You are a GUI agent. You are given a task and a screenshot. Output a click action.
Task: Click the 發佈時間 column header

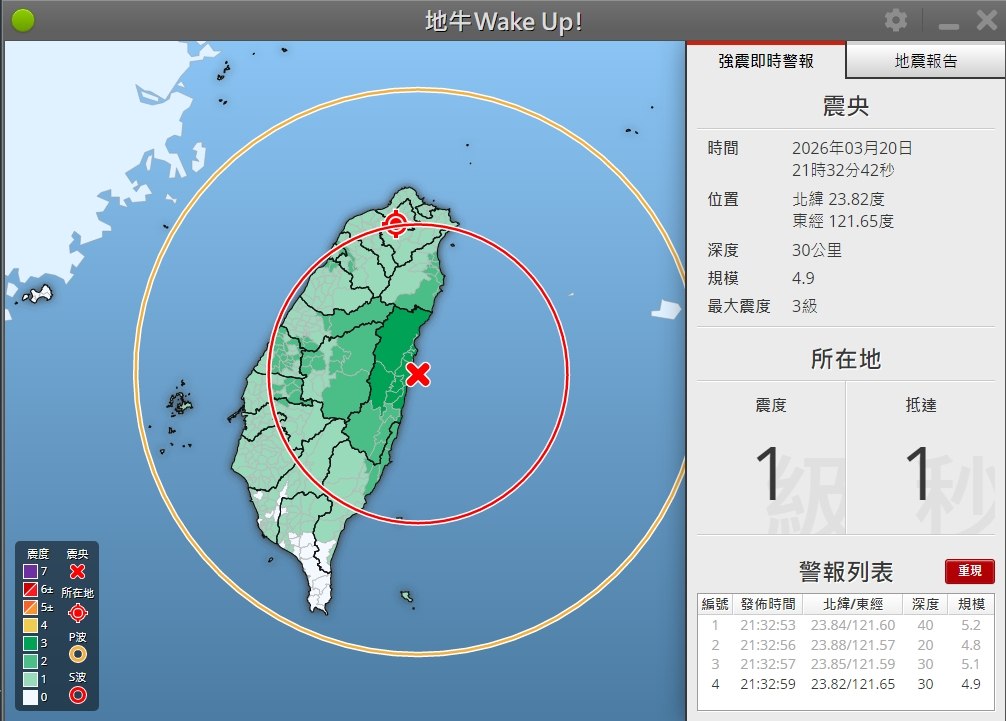point(767,604)
